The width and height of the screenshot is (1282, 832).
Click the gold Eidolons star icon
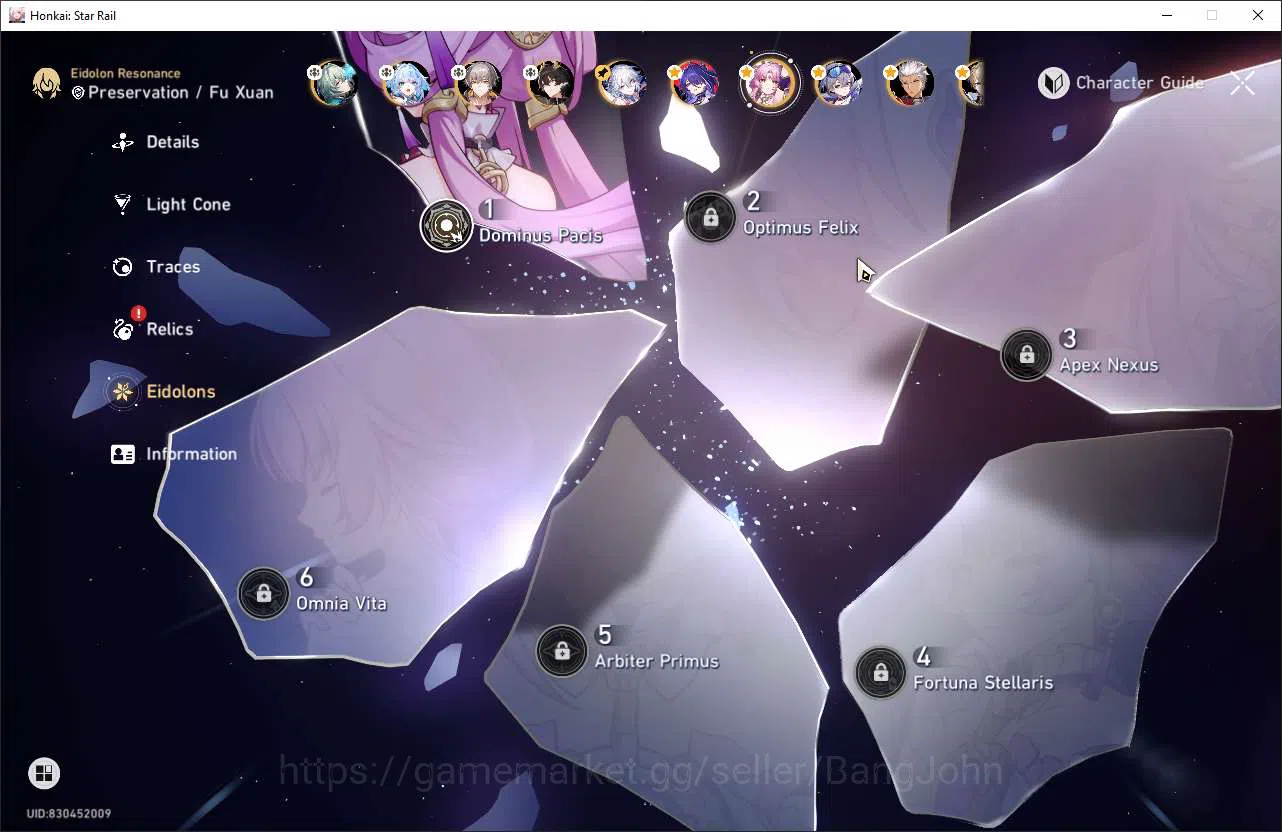click(x=123, y=391)
